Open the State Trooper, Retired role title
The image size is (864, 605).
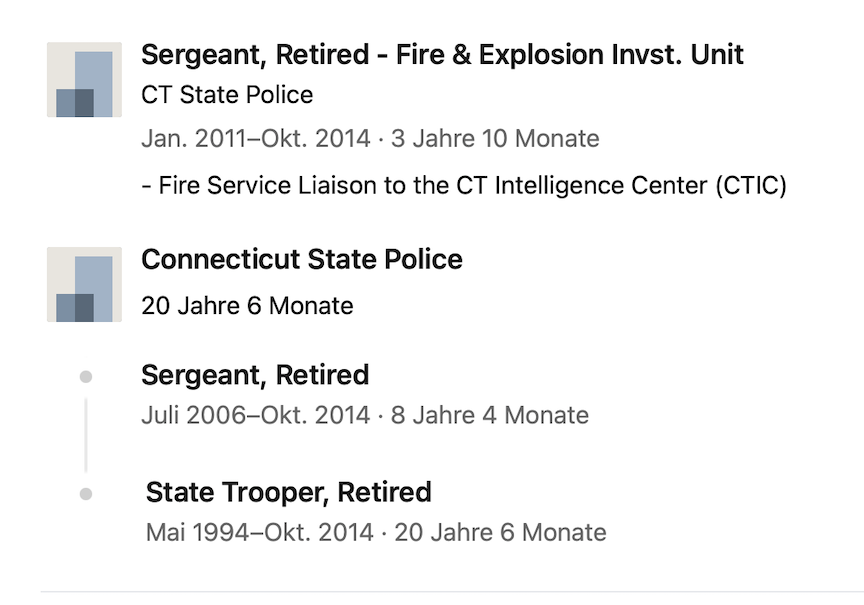[x=288, y=493]
